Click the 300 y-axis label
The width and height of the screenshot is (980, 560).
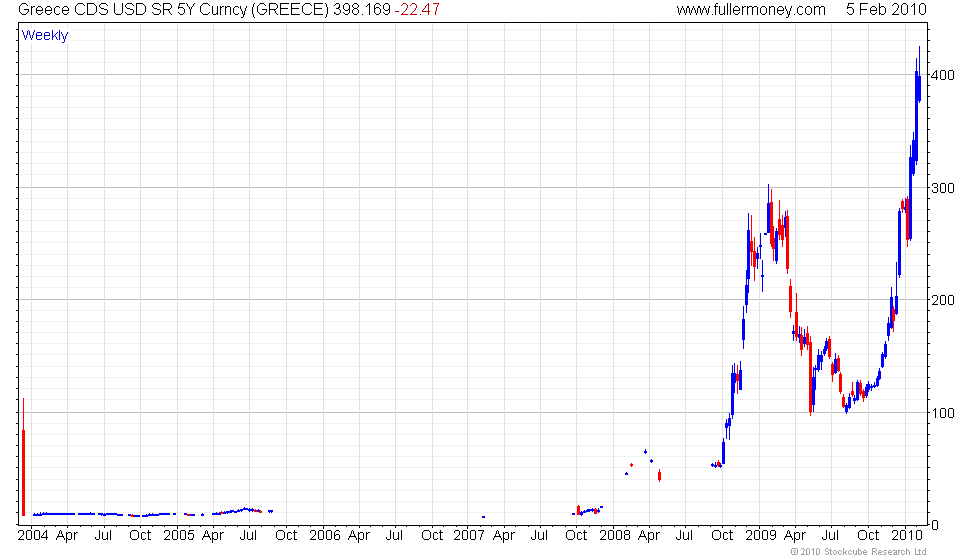942,188
